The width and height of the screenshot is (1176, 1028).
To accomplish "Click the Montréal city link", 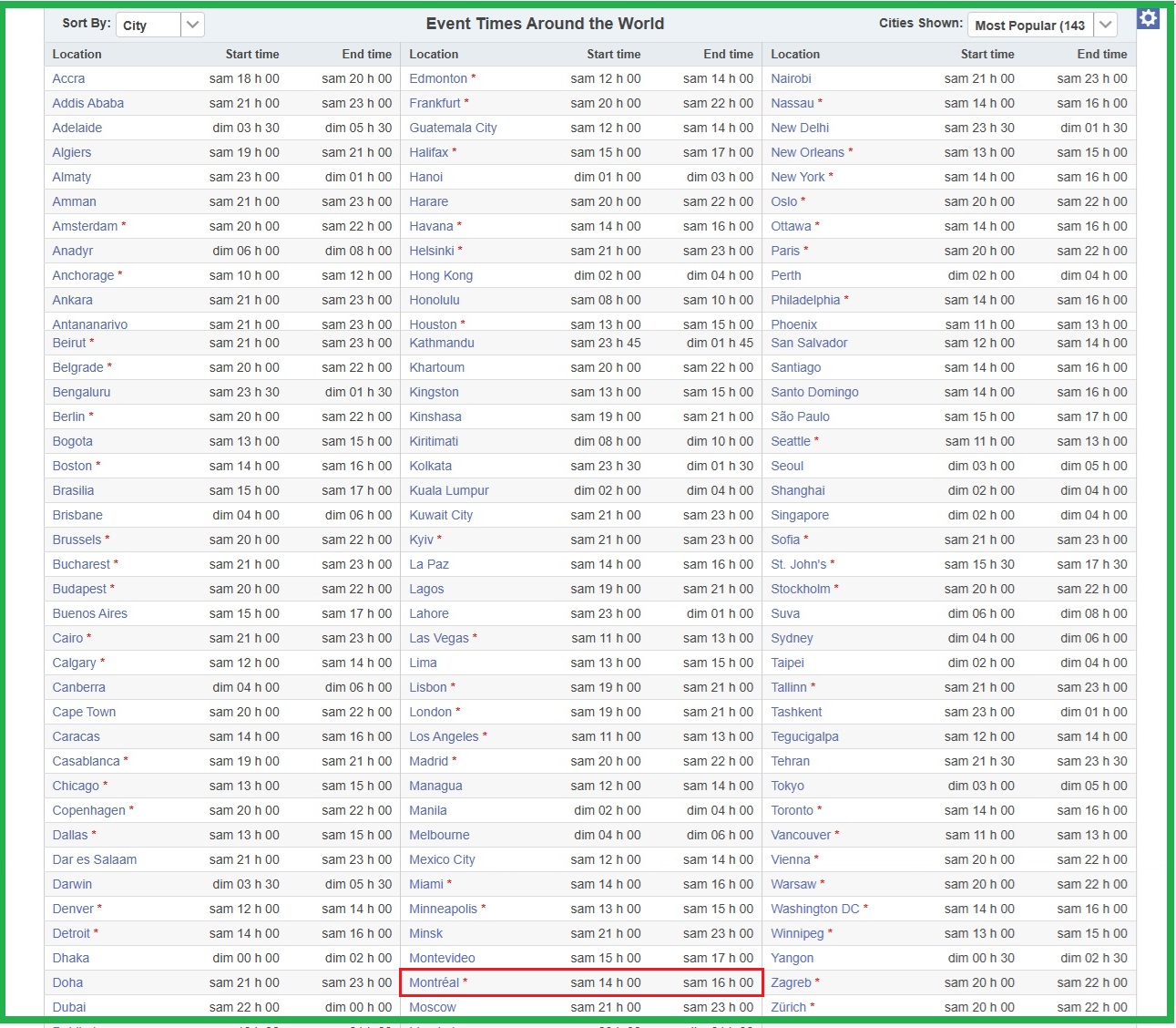I will 434,982.
